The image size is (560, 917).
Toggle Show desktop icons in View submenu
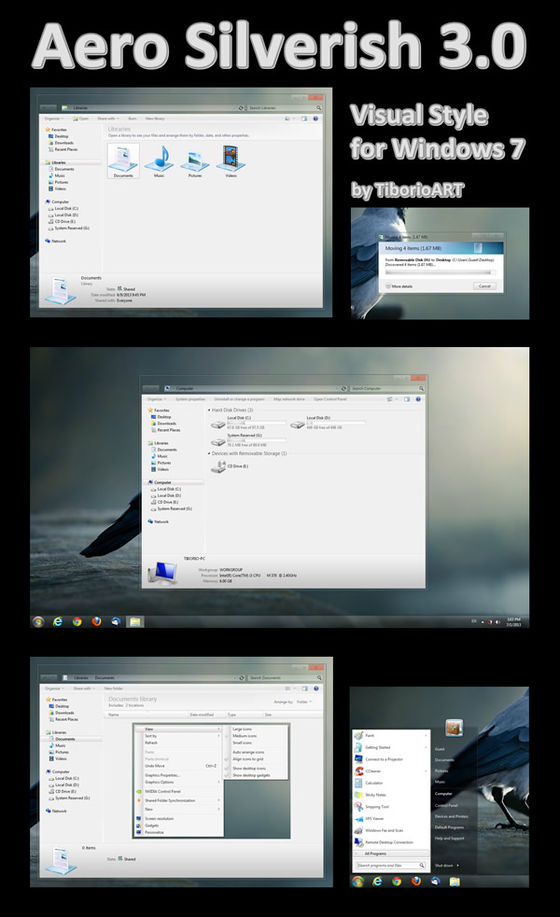(249, 768)
